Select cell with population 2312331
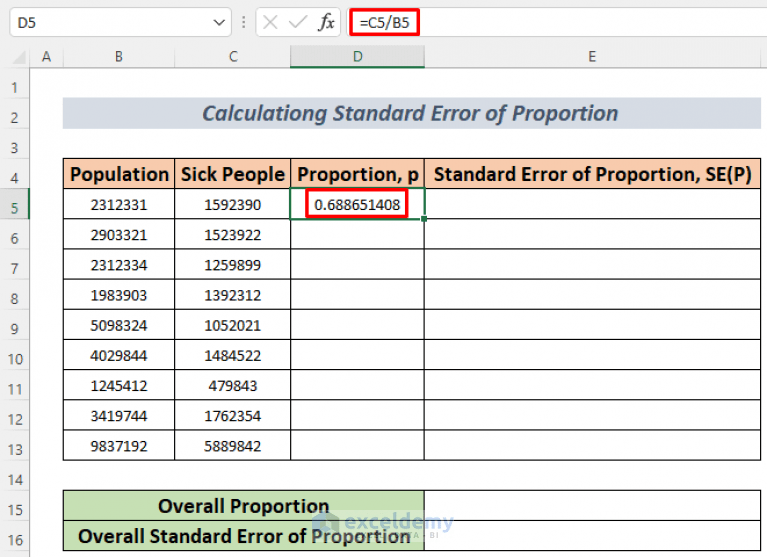 coord(119,204)
